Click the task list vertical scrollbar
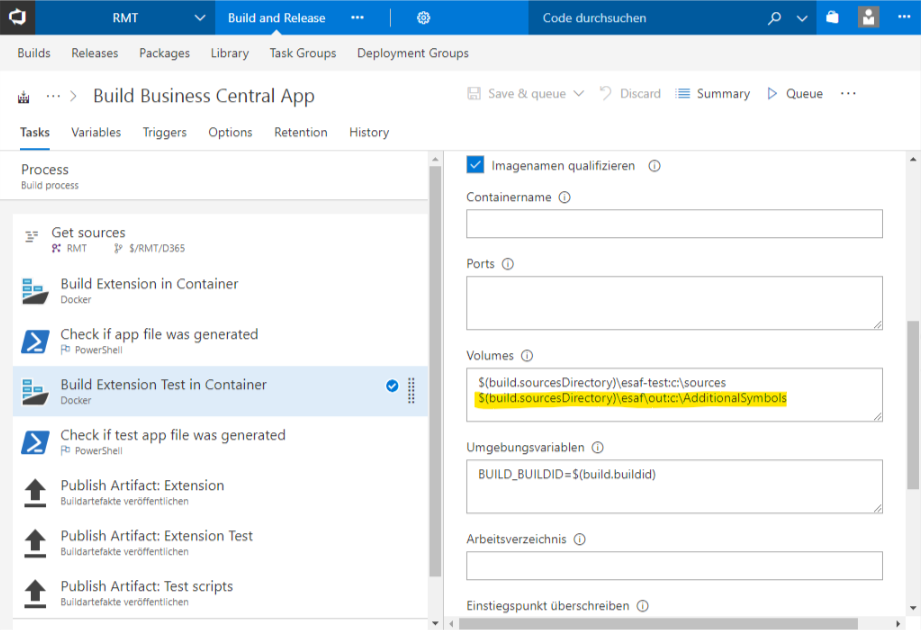This screenshot has width=921, height=630. tap(435, 371)
